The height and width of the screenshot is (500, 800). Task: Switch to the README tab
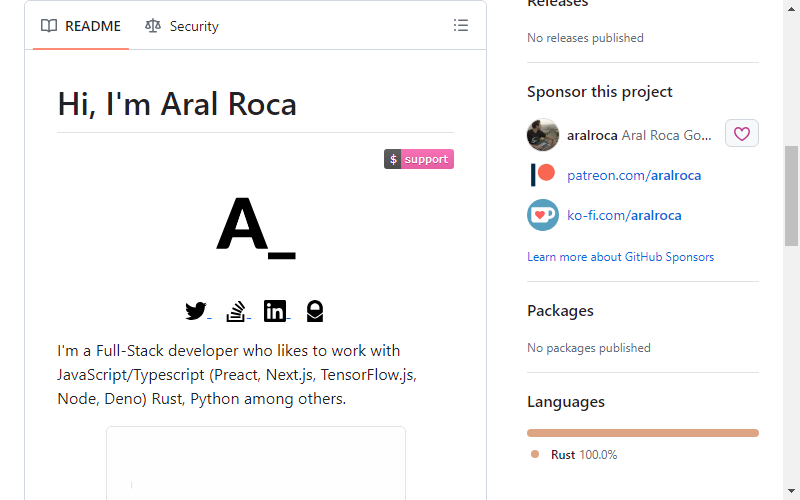[x=81, y=26]
